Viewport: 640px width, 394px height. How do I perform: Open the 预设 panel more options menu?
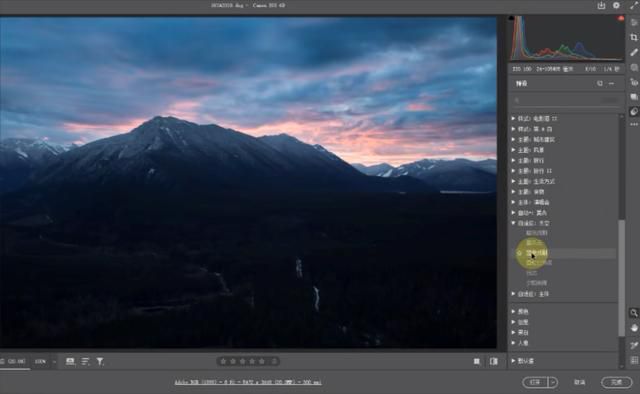point(611,83)
